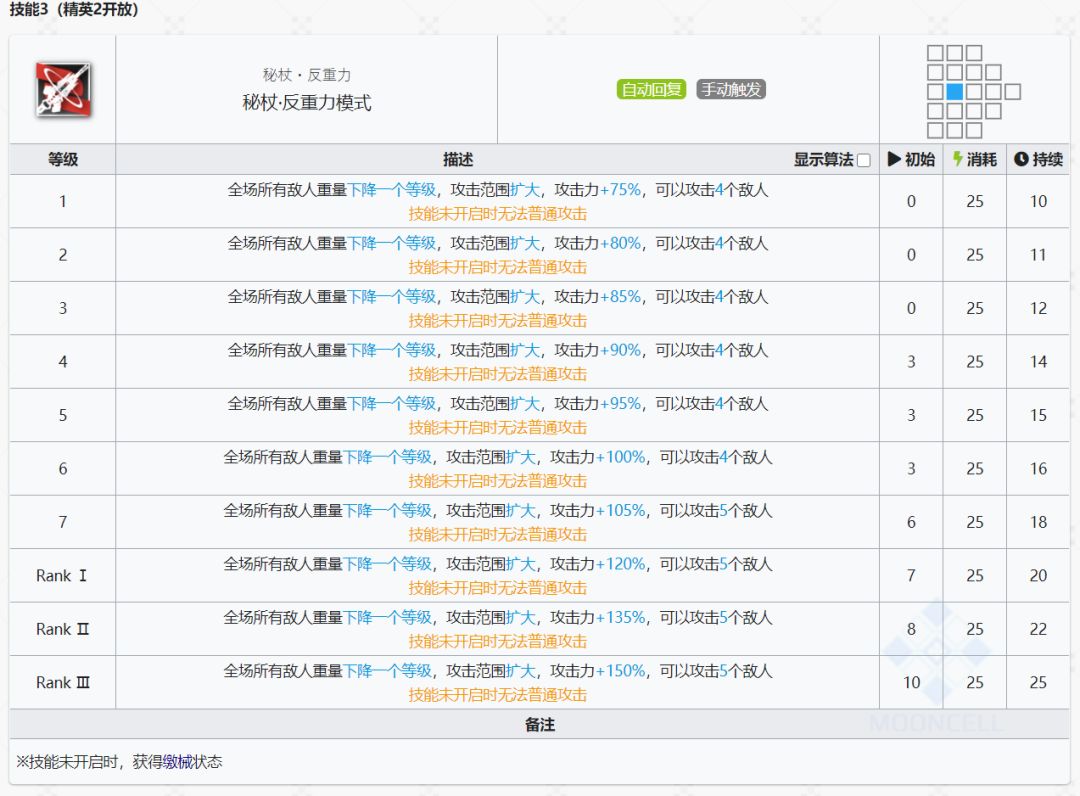Click the 等级 column header
This screenshot has width=1080, height=796.
pos(63,160)
